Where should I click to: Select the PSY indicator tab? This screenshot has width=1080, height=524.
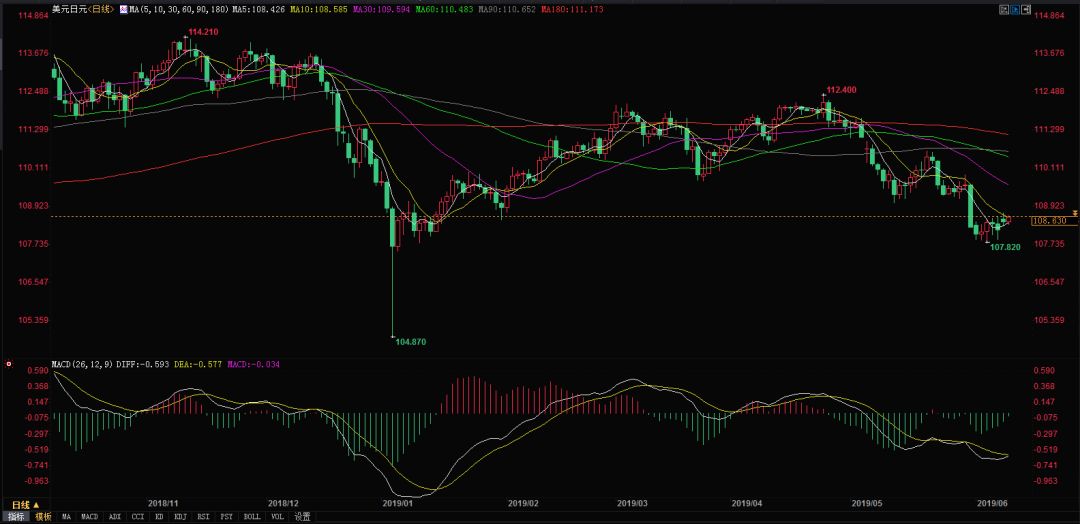tap(227, 516)
